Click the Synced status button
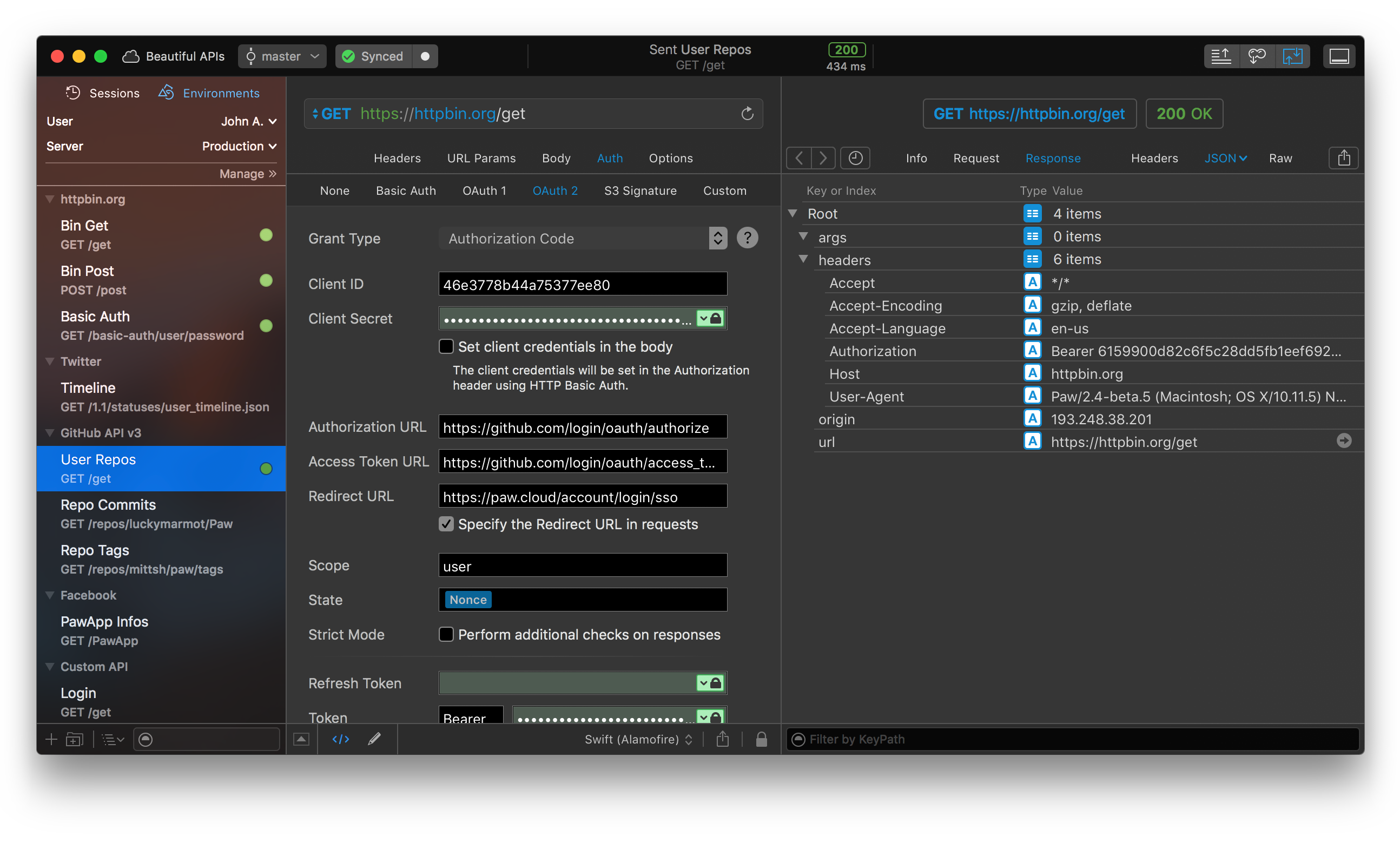1400x842 pixels. (x=374, y=56)
